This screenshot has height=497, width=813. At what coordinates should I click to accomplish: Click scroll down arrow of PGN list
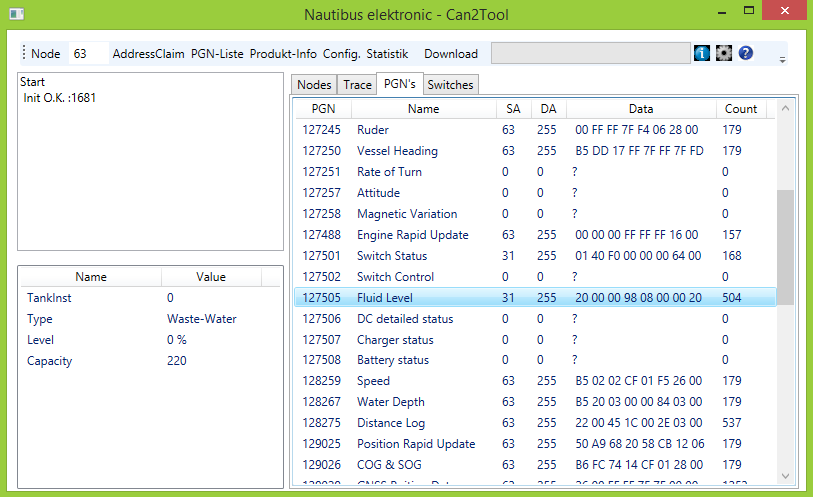[785, 476]
